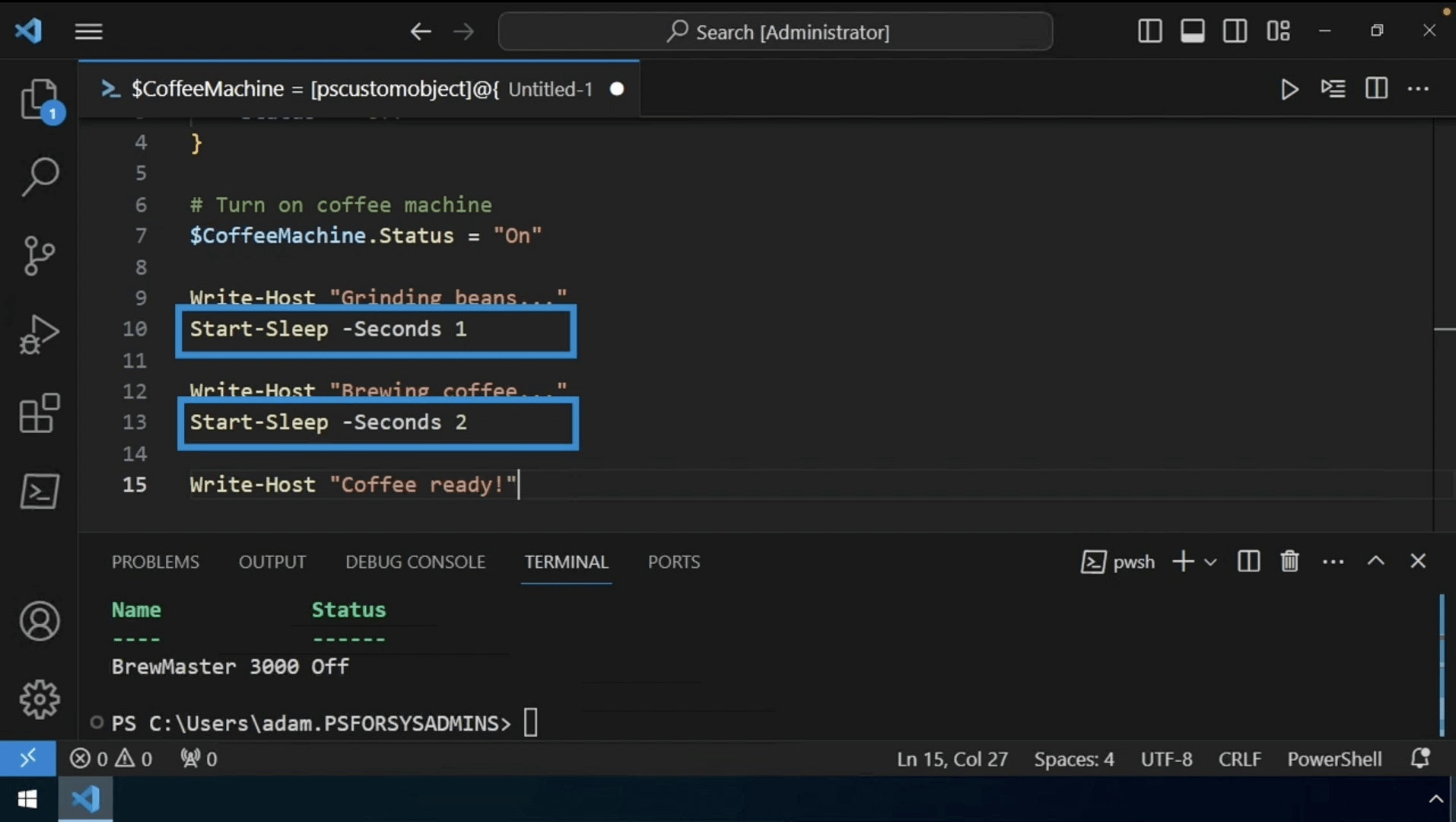Toggle primary side bar visibility

pyautogui.click(x=1149, y=31)
